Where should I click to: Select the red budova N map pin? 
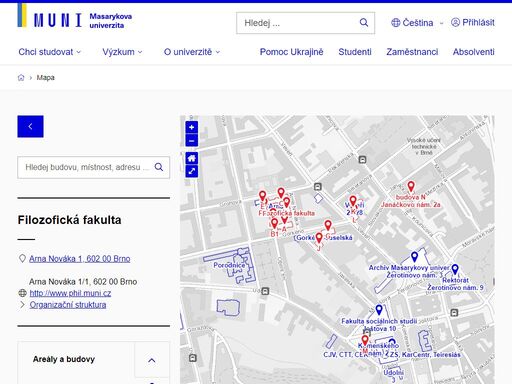point(411,187)
